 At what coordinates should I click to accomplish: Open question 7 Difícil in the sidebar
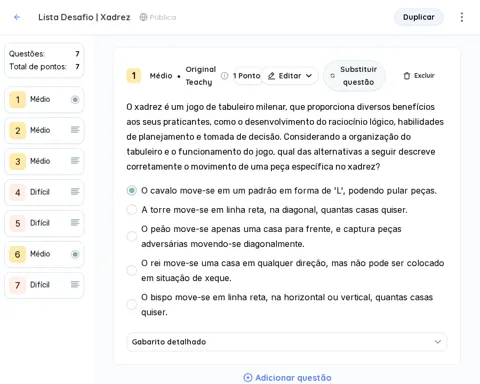(x=44, y=285)
